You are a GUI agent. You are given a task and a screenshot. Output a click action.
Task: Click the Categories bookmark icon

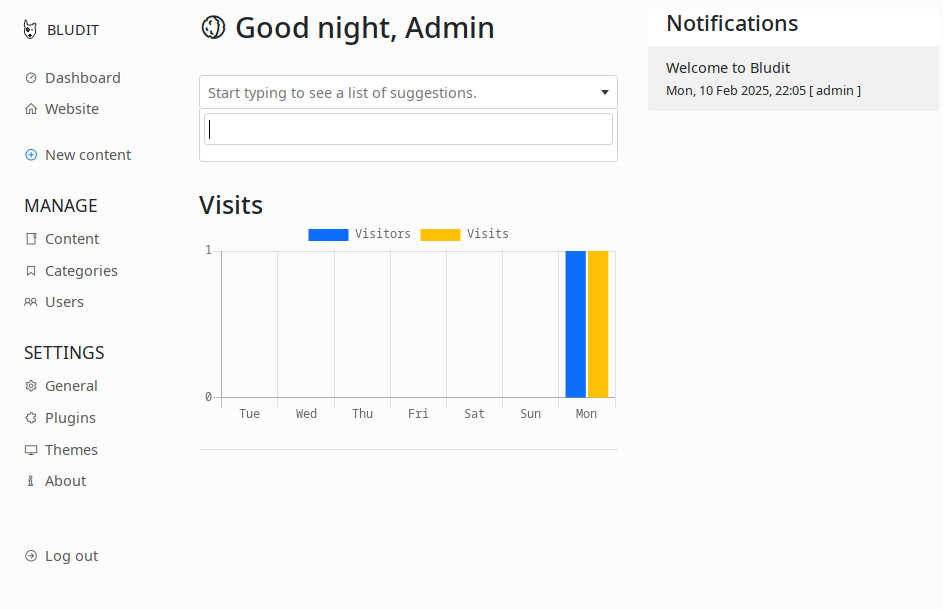pos(31,271)
